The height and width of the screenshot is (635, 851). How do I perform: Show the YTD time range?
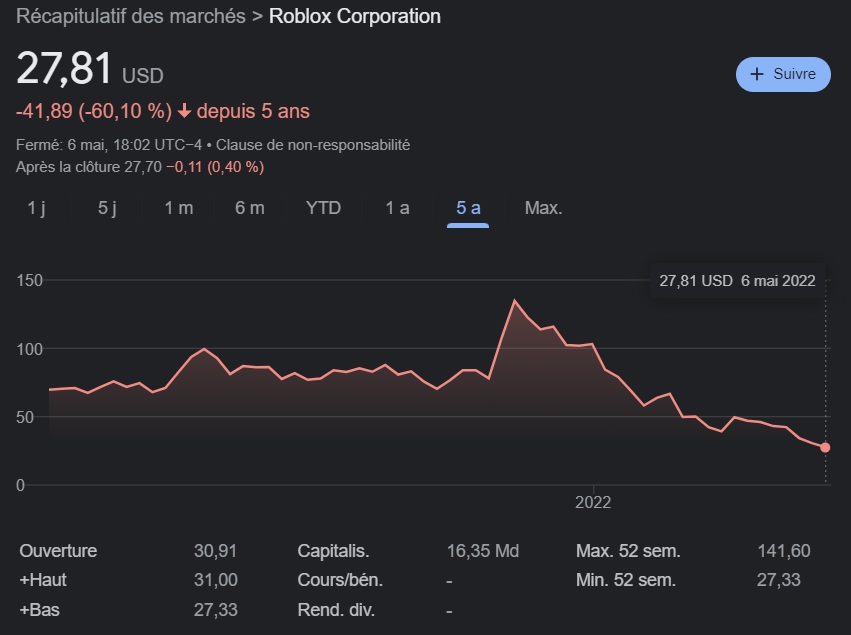tap(323, 208)
